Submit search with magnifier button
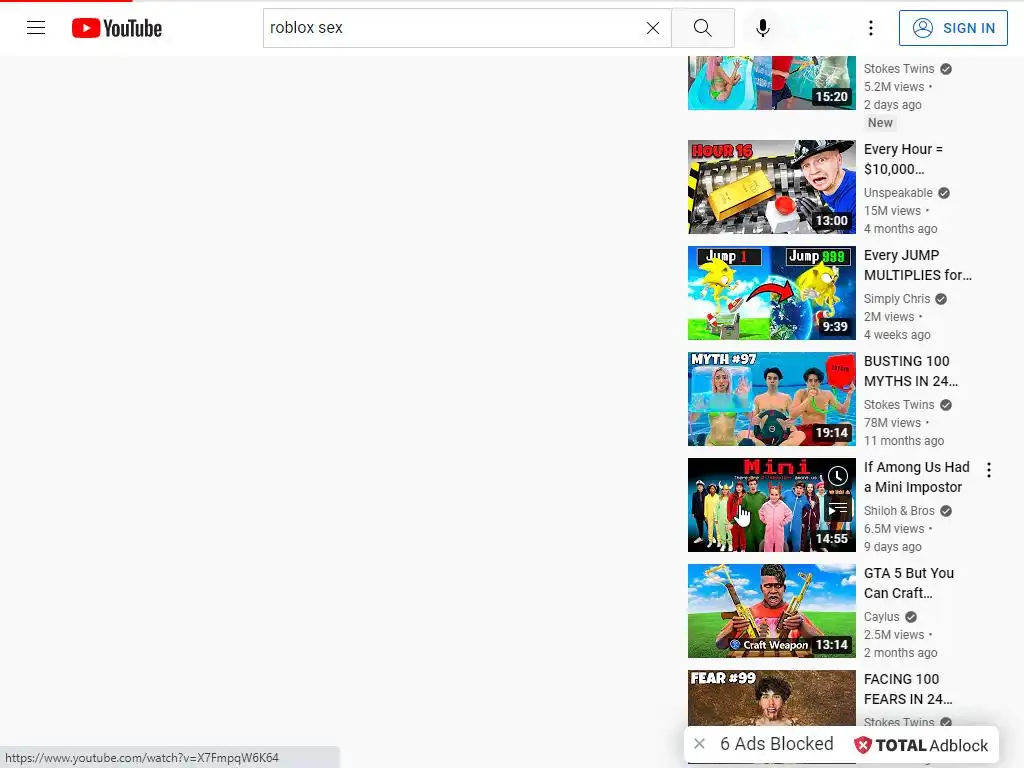The height and width of the screenshot is (768, 1024). pyautogui.click(x=703, y=28)
